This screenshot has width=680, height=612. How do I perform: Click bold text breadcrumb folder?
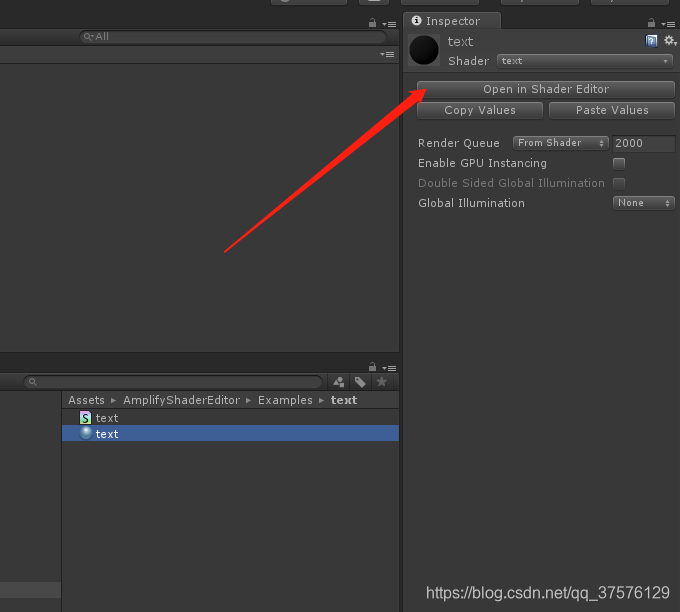344,400
